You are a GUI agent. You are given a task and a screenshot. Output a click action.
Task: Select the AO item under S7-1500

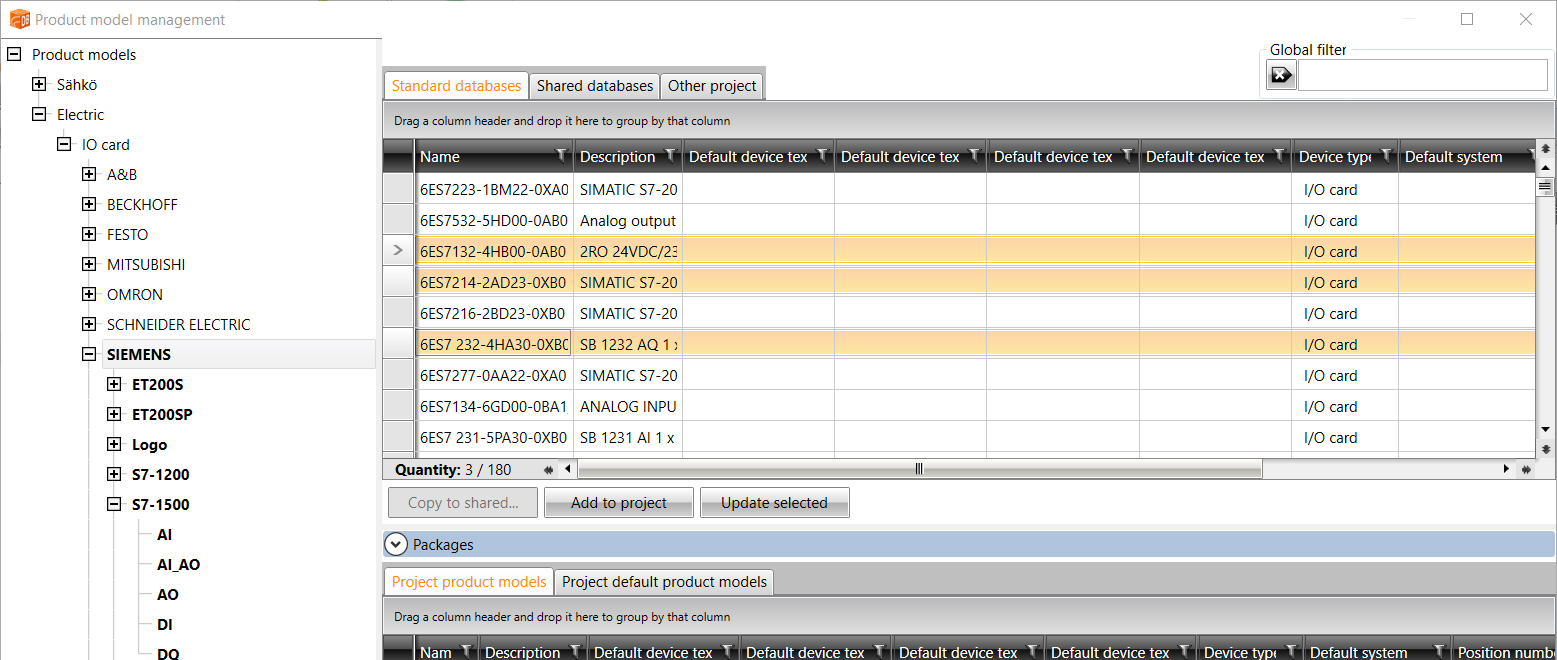(167, 595)
